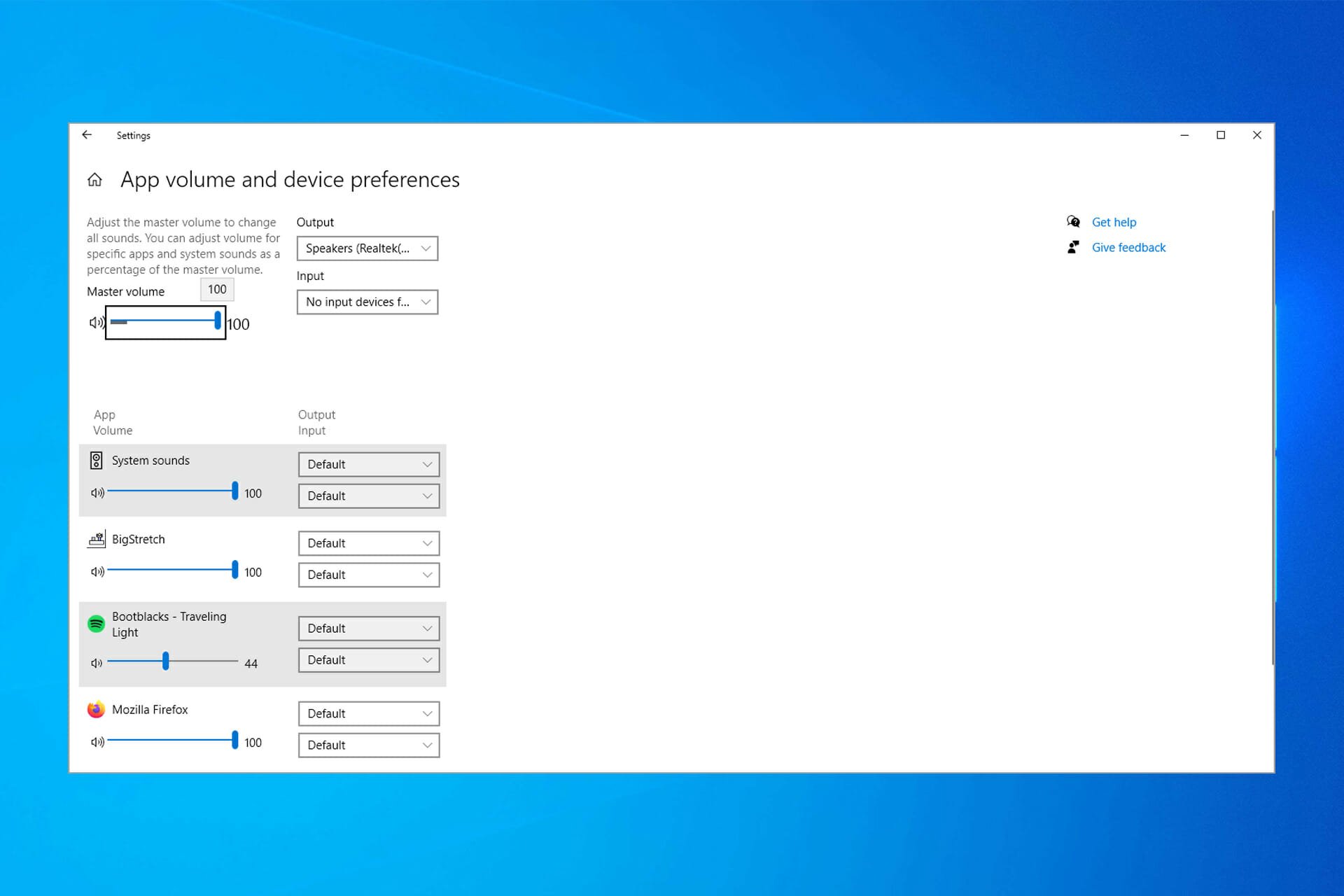Click 'Bootblacks - Traveling Light' text

(x=169, y=624)
